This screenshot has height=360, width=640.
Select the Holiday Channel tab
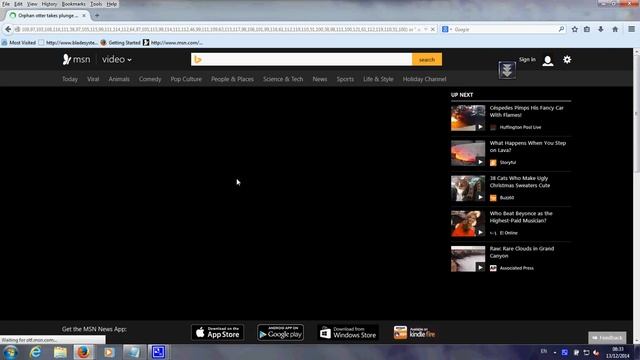point(424,79)
